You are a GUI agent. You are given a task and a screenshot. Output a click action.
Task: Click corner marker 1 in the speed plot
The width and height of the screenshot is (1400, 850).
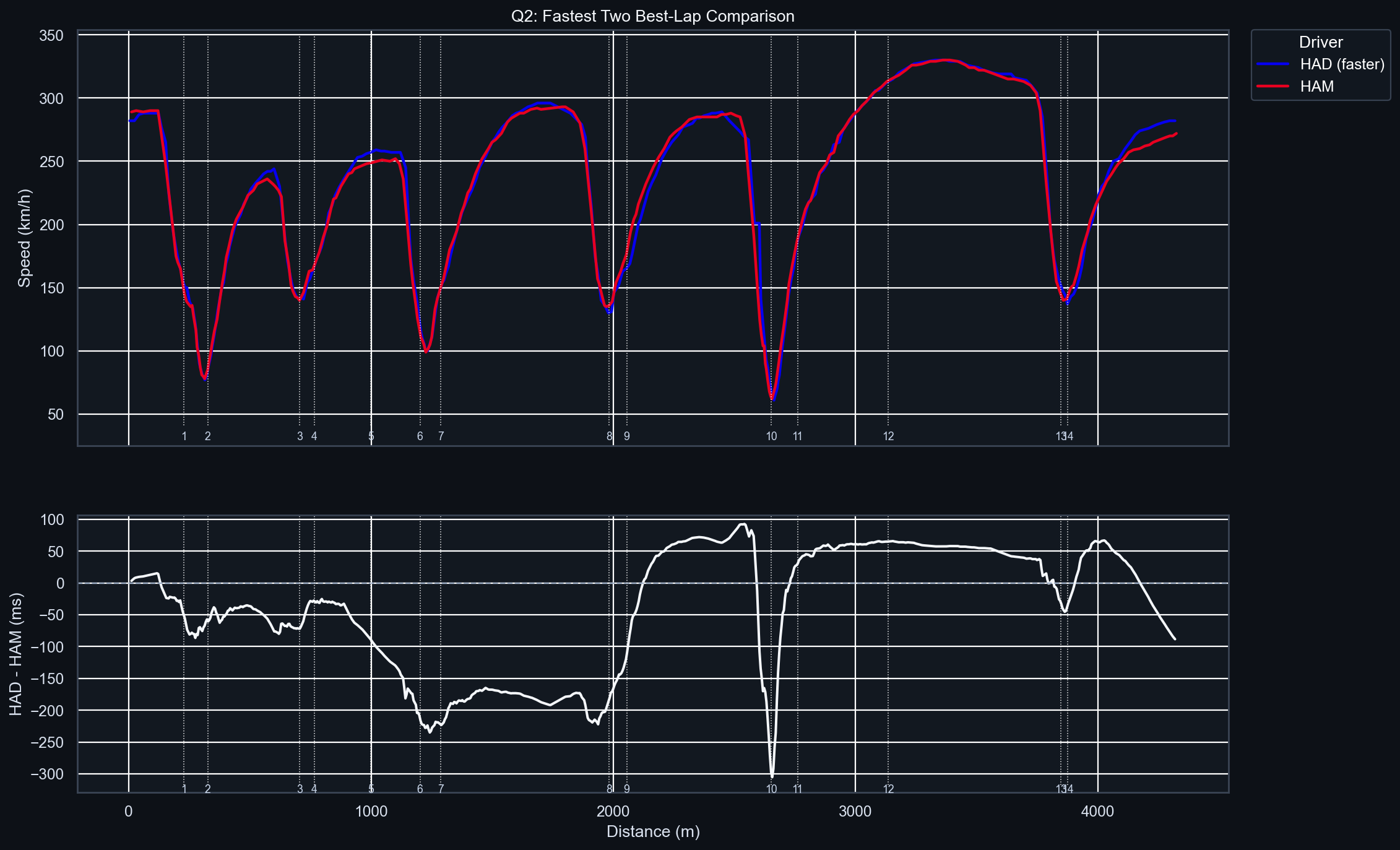[x=184, y=436]
